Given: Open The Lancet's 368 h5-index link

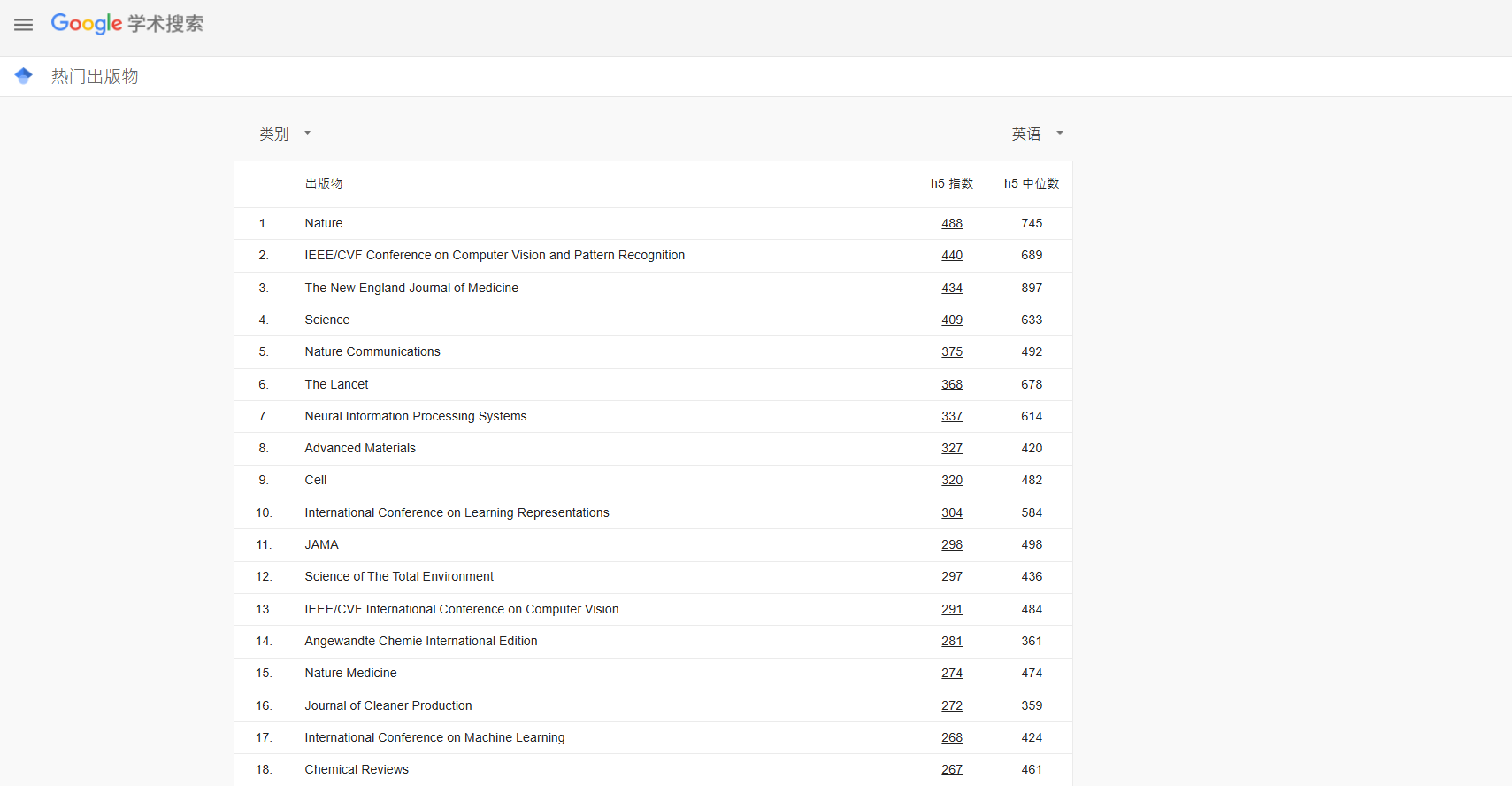Looking at the screenshot, I should coord(952,384).
